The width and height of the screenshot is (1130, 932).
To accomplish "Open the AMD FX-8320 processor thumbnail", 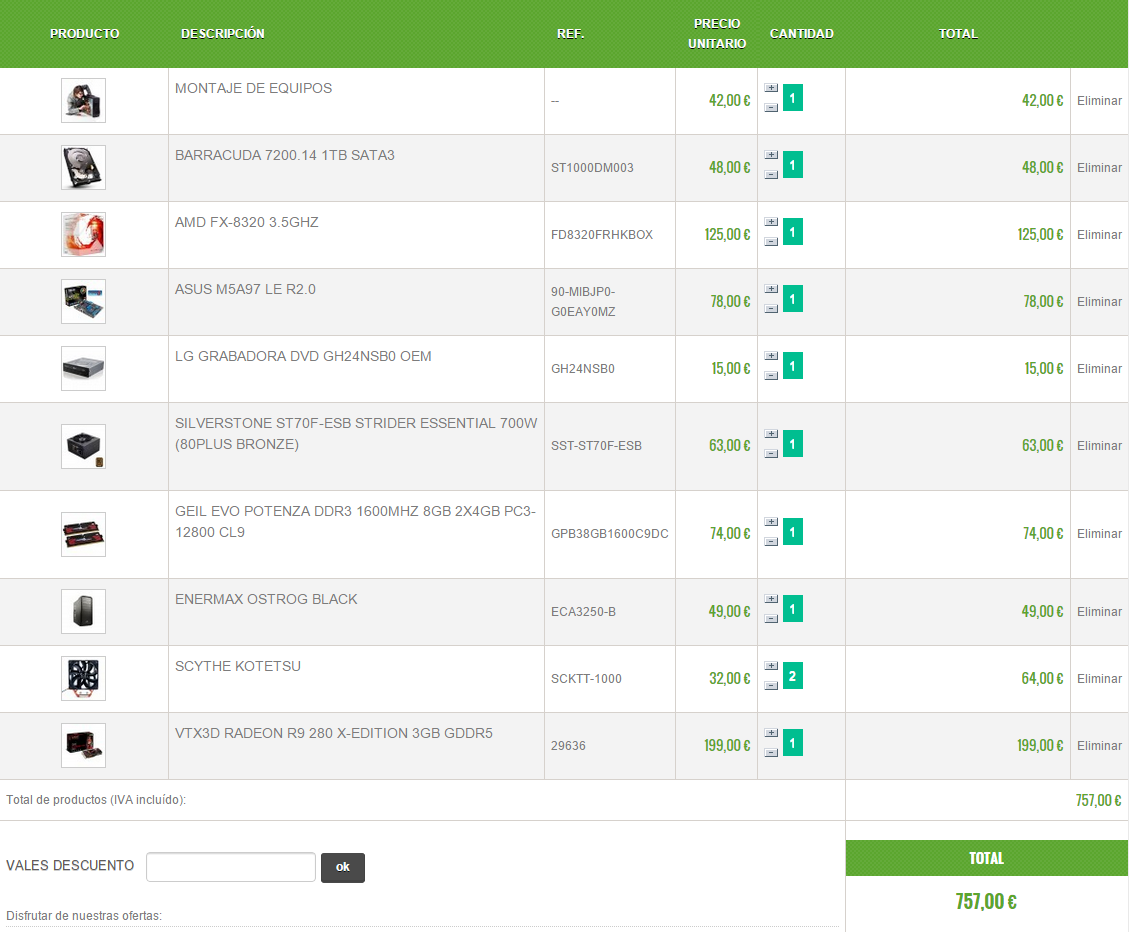I will tap(84, 234).
